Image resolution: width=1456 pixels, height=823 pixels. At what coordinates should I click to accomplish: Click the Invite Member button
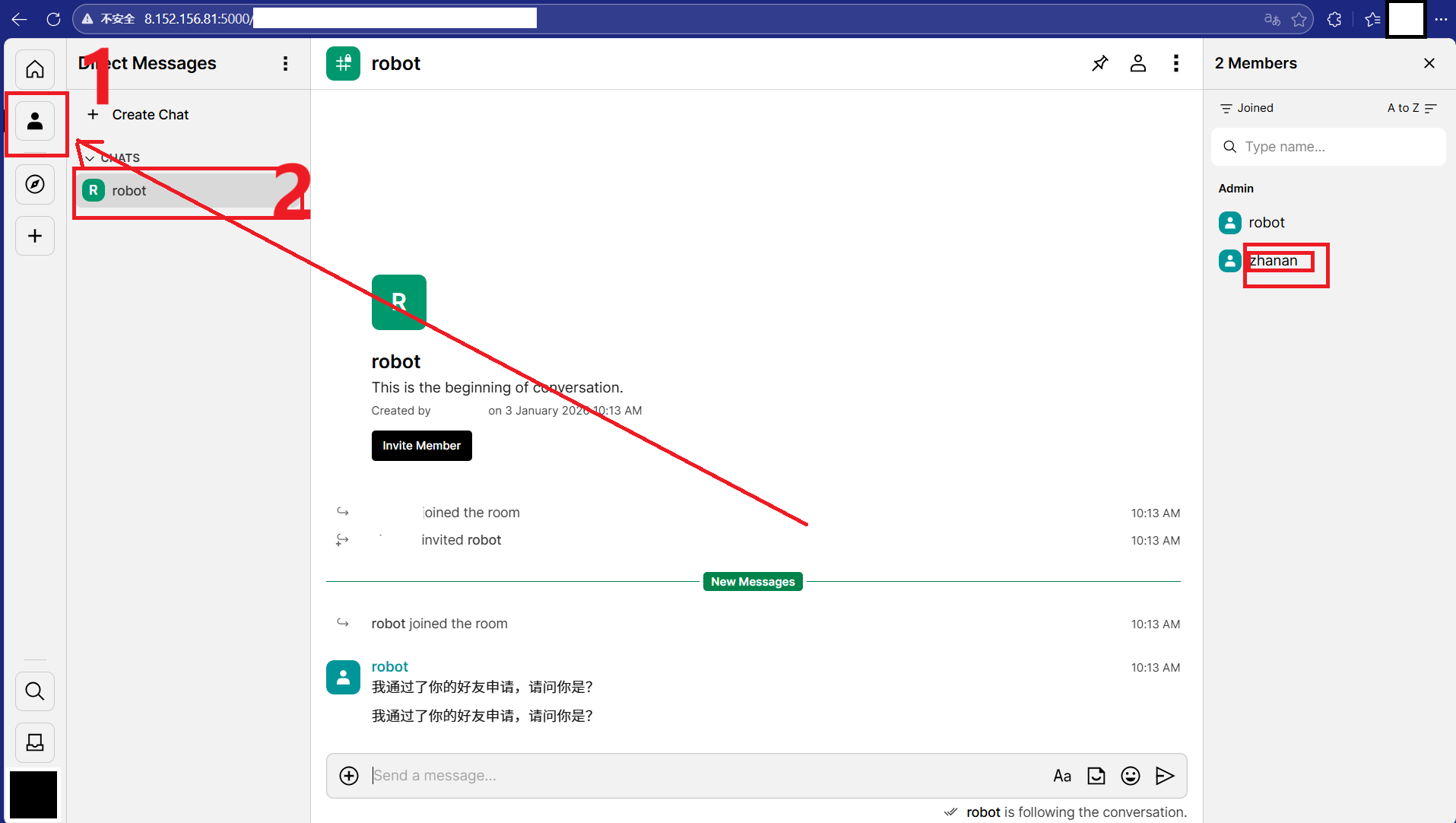click(421, 446)
